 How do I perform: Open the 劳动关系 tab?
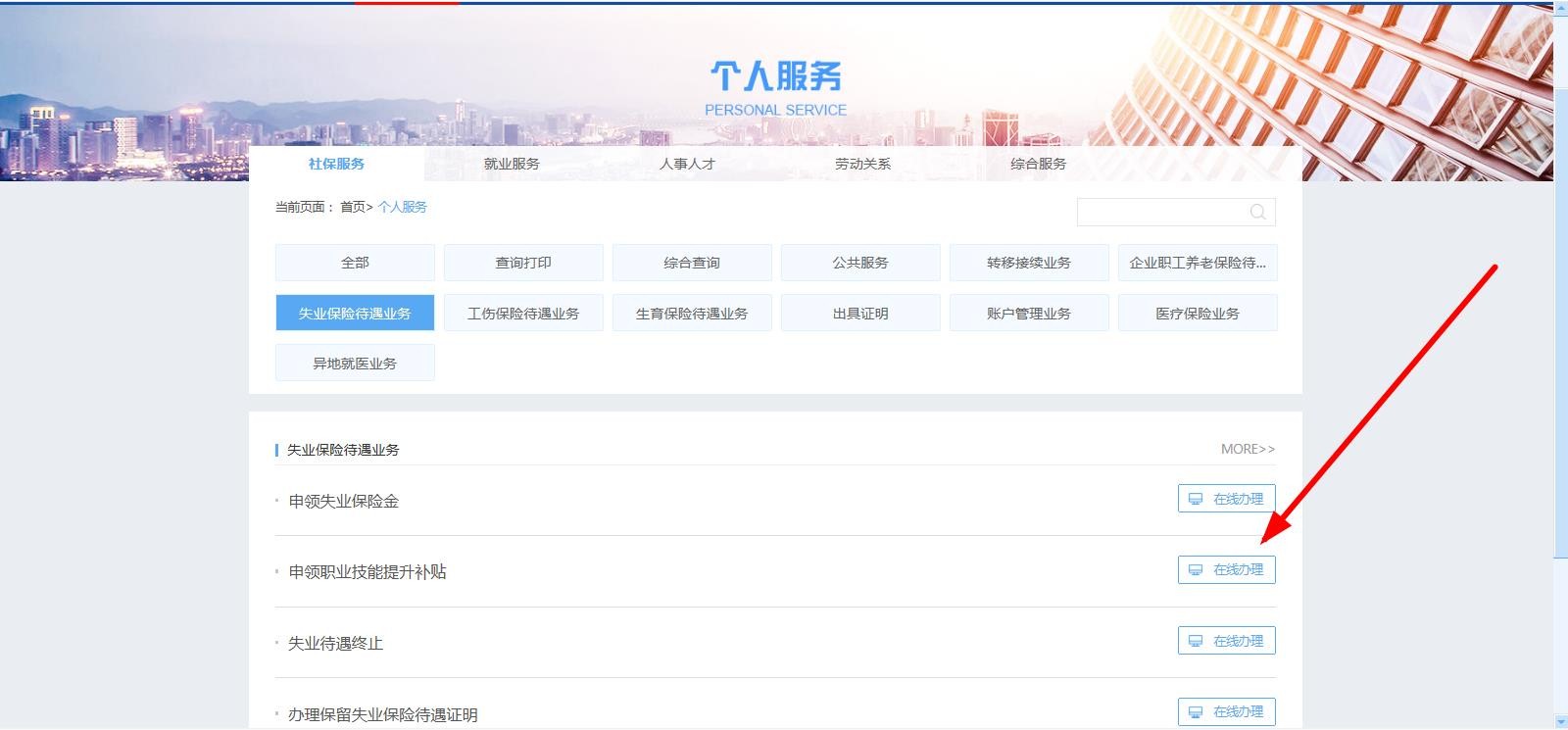(x=862, y=164)
